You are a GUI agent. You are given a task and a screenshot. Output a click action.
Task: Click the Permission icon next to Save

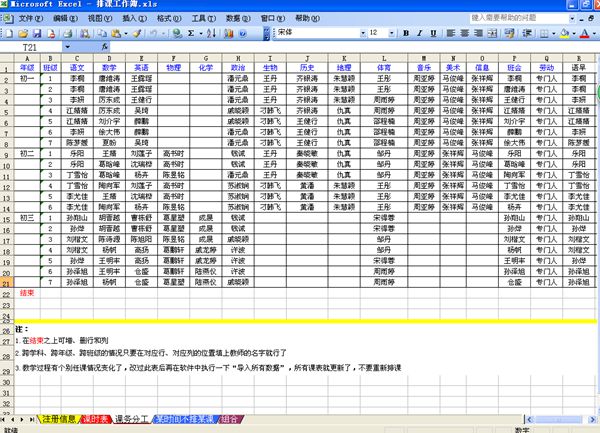(x=51, y=34)
